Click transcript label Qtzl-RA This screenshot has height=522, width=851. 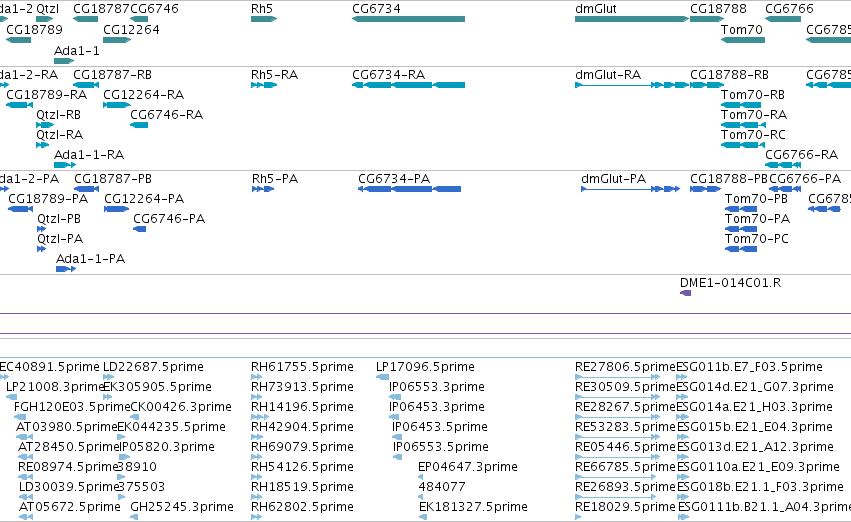click(59, 135)
